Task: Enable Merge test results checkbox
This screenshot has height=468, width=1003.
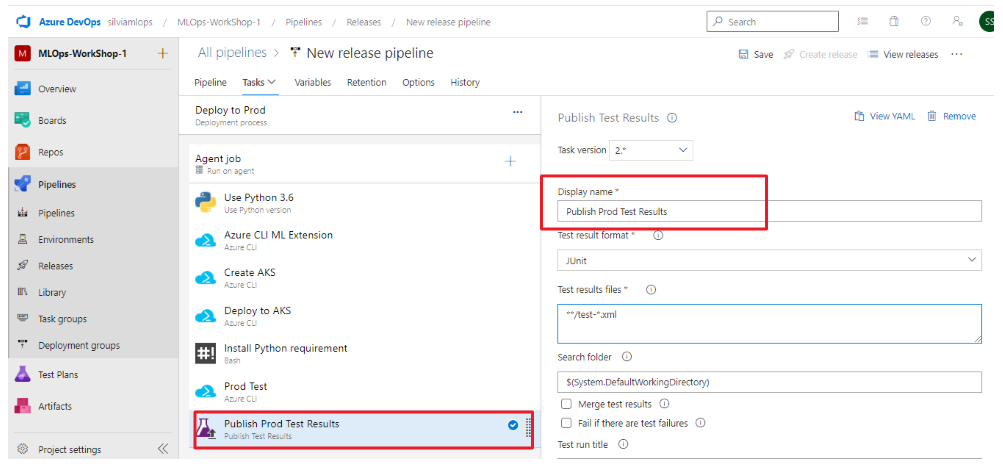Action: click(x=567, y=404)
